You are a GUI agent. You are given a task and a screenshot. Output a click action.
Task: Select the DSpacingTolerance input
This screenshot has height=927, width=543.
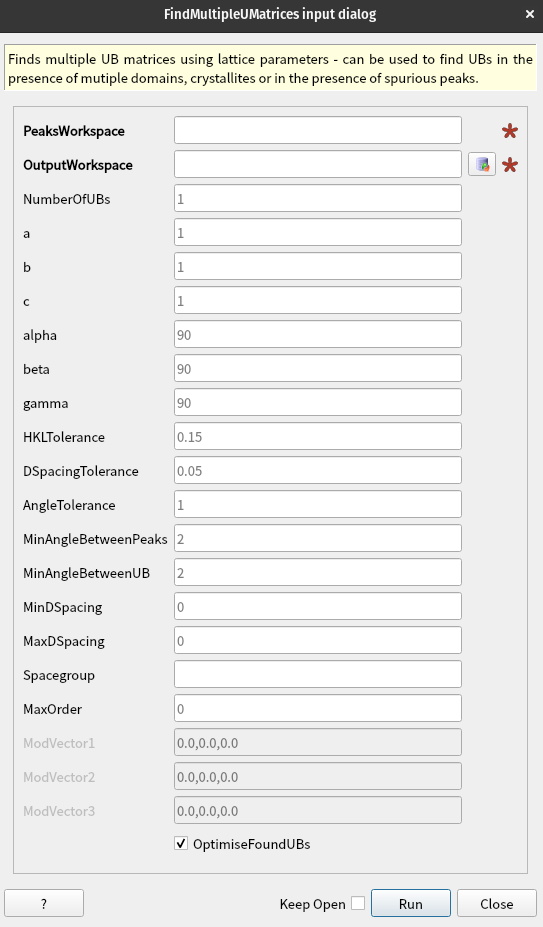tap(318, 471)
